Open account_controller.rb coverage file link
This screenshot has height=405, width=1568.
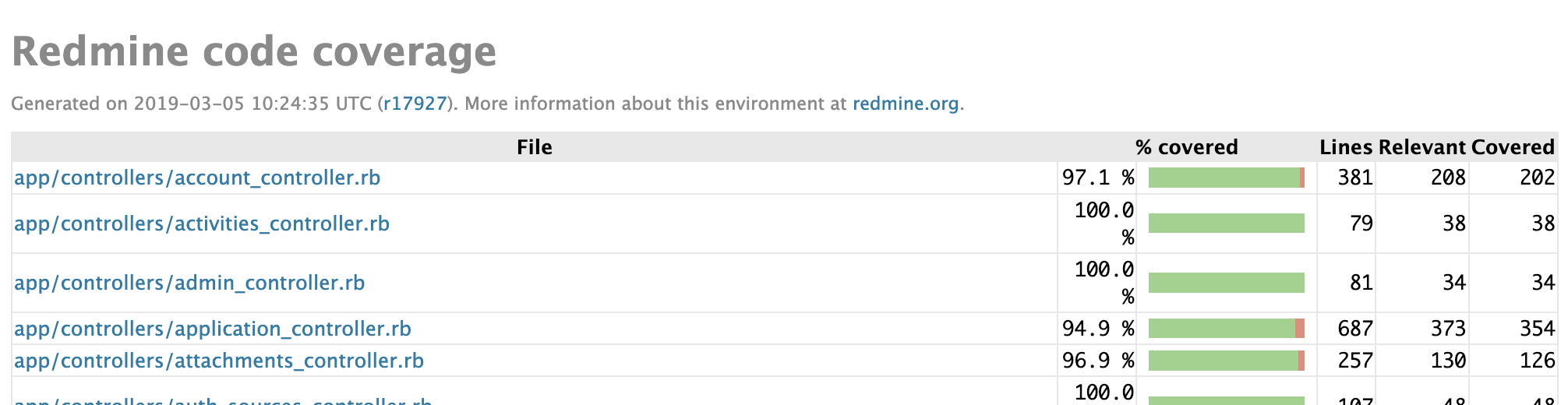click(x=197, y=178)
